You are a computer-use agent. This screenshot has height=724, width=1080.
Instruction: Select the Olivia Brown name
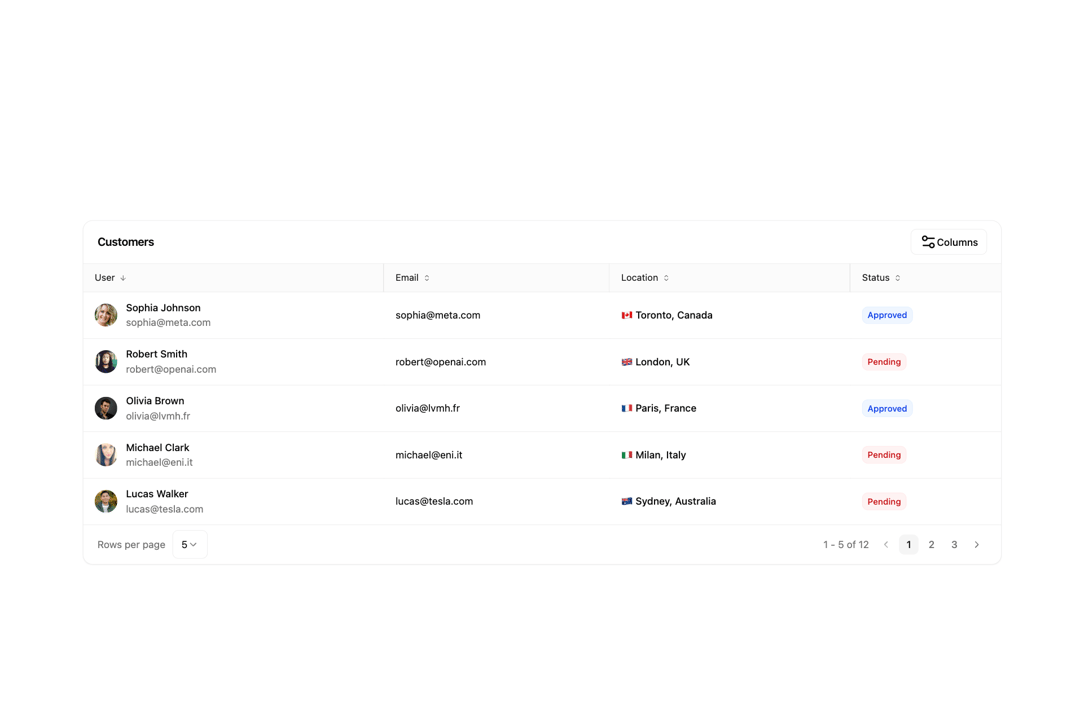pyautogui.click(x=155, y=401)
